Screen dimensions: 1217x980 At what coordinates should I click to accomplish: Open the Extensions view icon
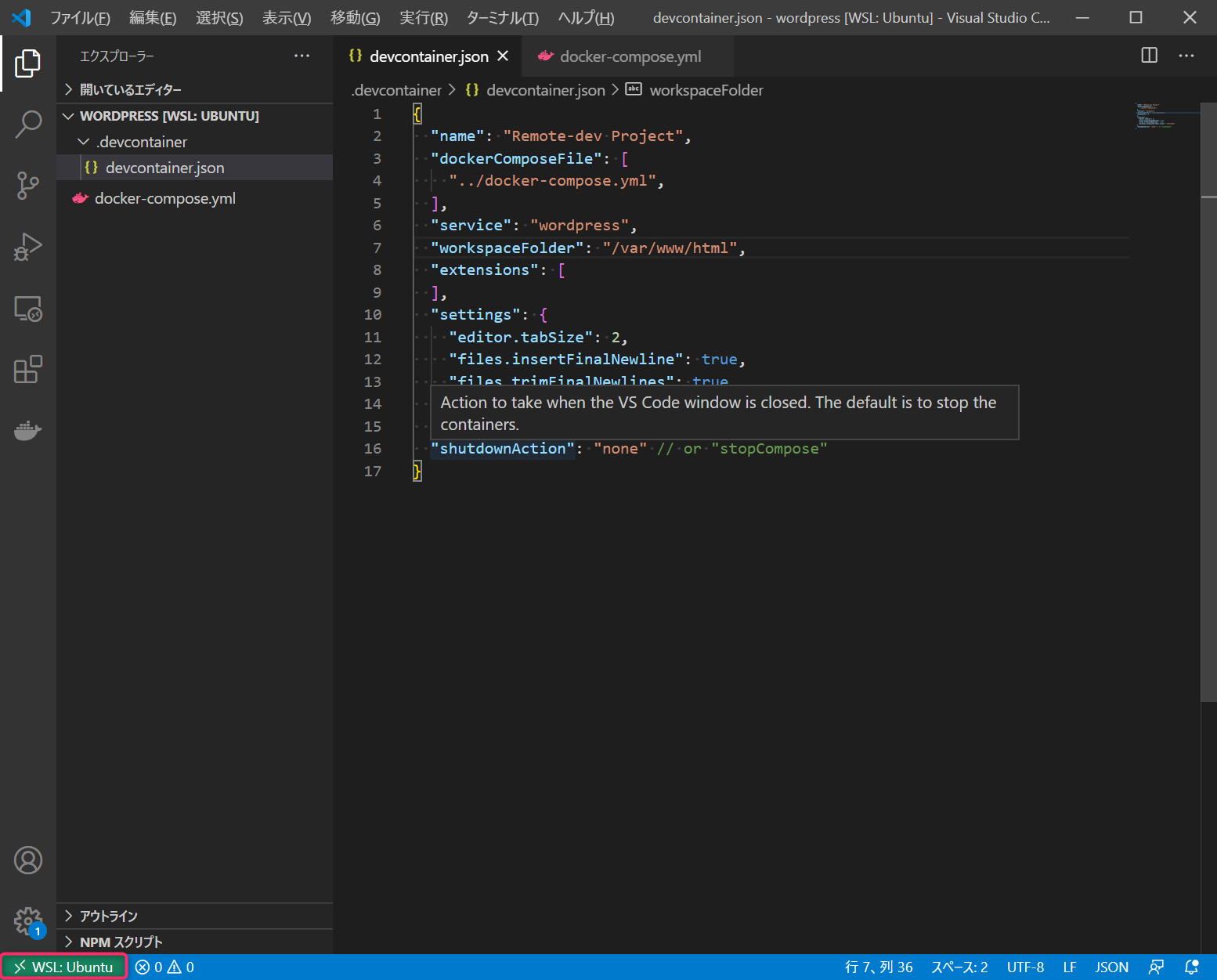pos(27,370)
